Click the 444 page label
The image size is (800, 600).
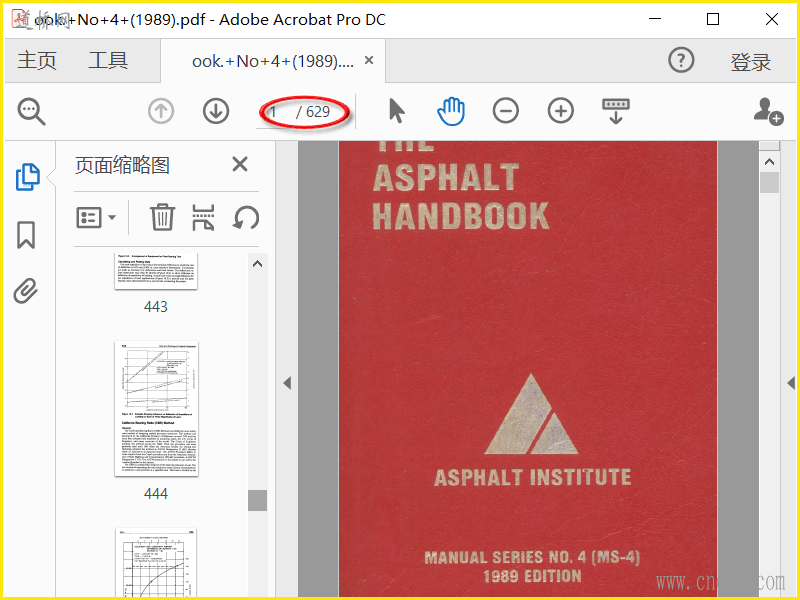coord(156,494)
